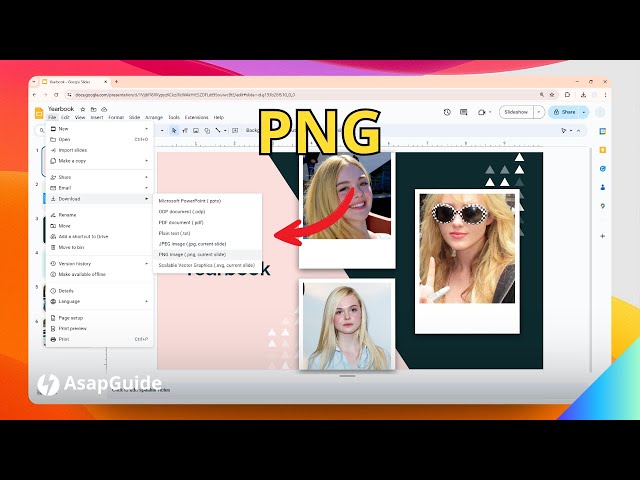
Task: Download as Microsoft PowerPoint
Action: pyautogui.click(x=207, y=201)
